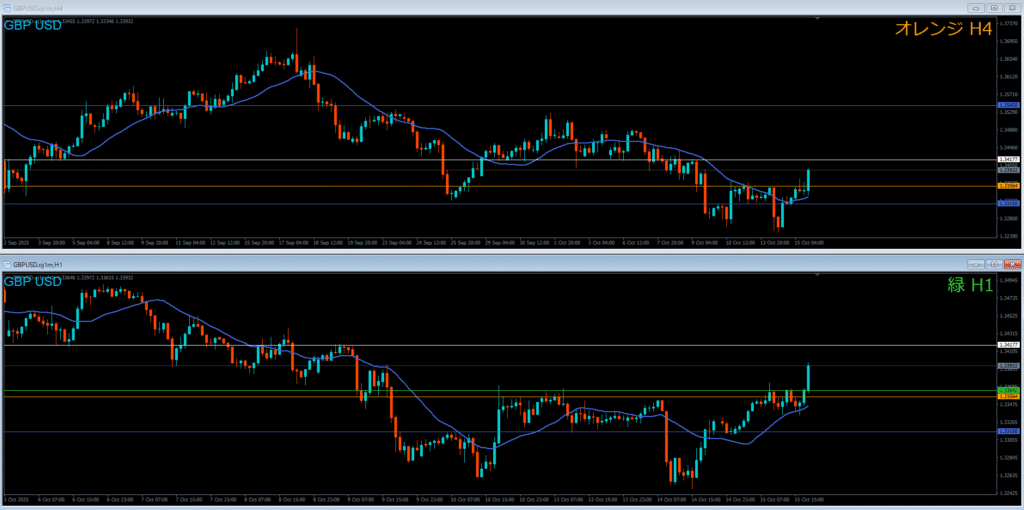
Task: Click the chart icon in H1 title bar
Action: coord(8,264)
